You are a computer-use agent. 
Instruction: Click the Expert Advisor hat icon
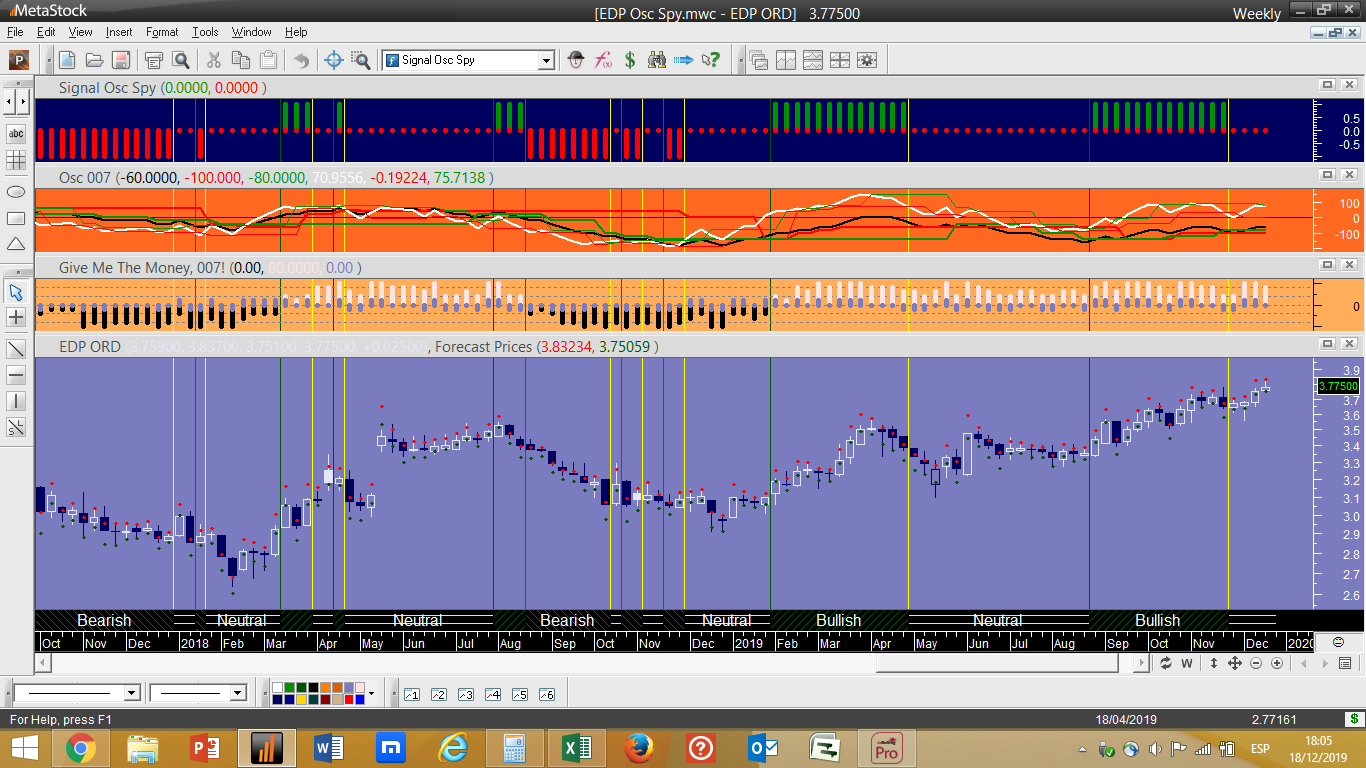pos(576,60)
